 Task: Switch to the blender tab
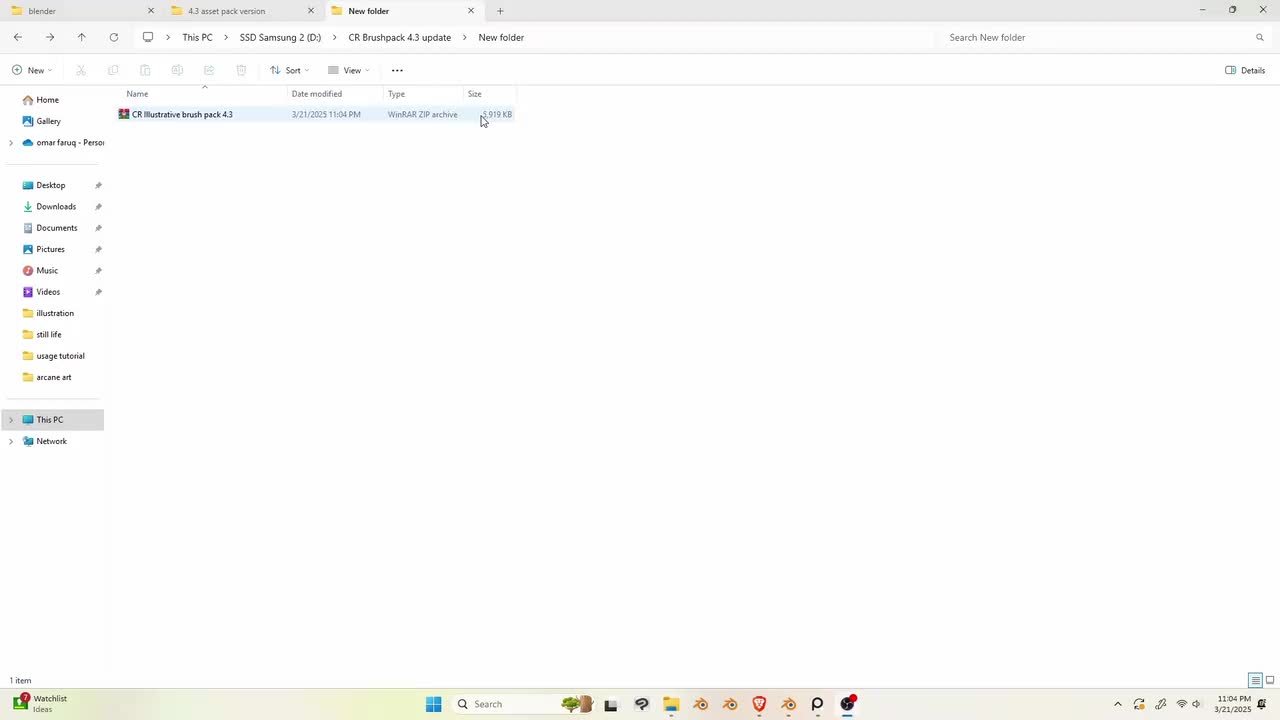pyautogui.click(x=80, y=11)
